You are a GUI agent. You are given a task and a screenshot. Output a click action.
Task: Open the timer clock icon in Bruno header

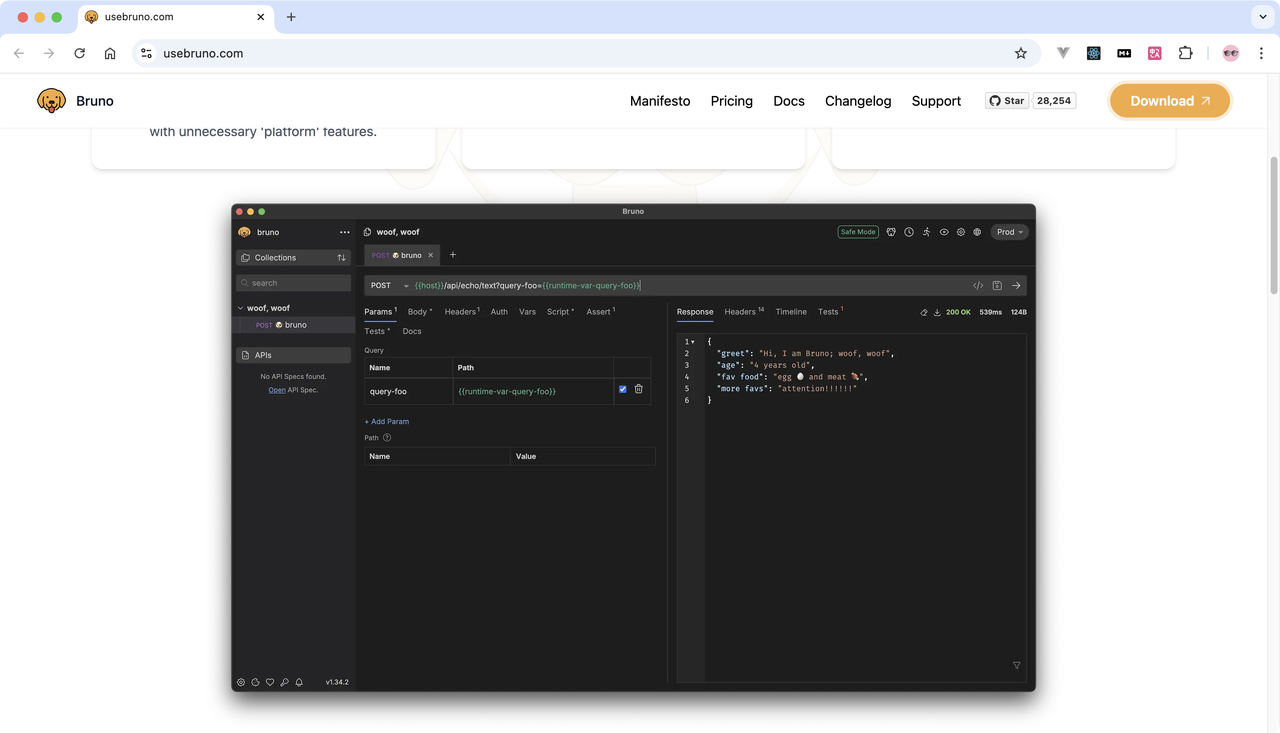pyautogui.click(x=909, y=232)
